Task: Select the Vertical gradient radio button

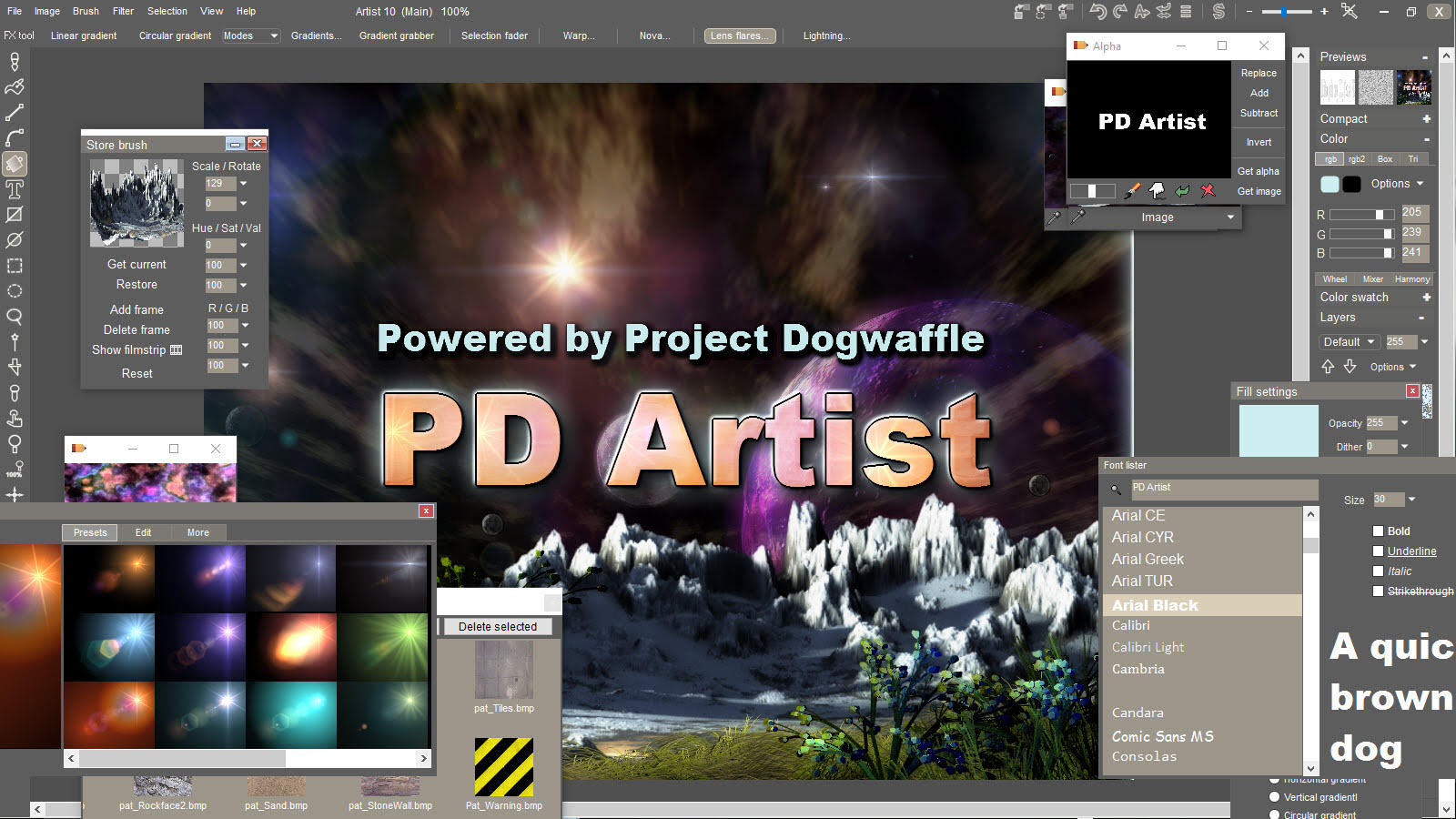Action: point(1274,796)
